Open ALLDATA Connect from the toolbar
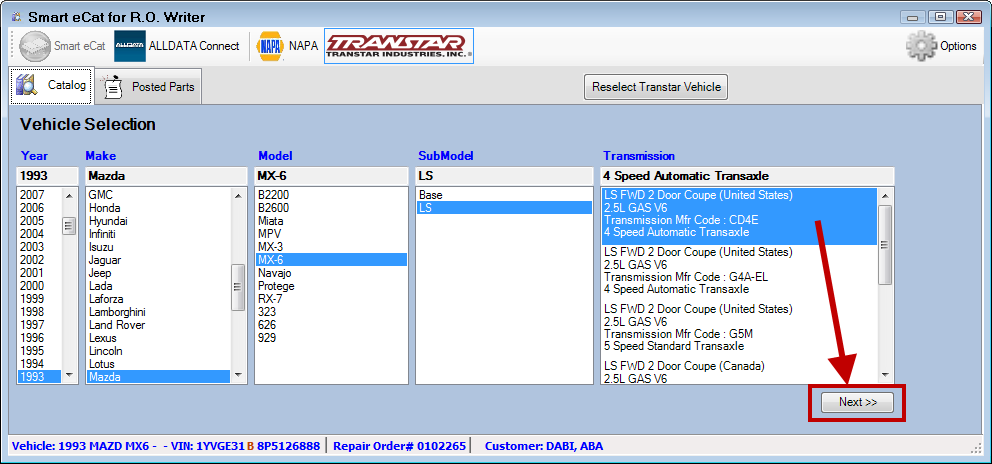 pyautogui.click(x=130, y=46)
